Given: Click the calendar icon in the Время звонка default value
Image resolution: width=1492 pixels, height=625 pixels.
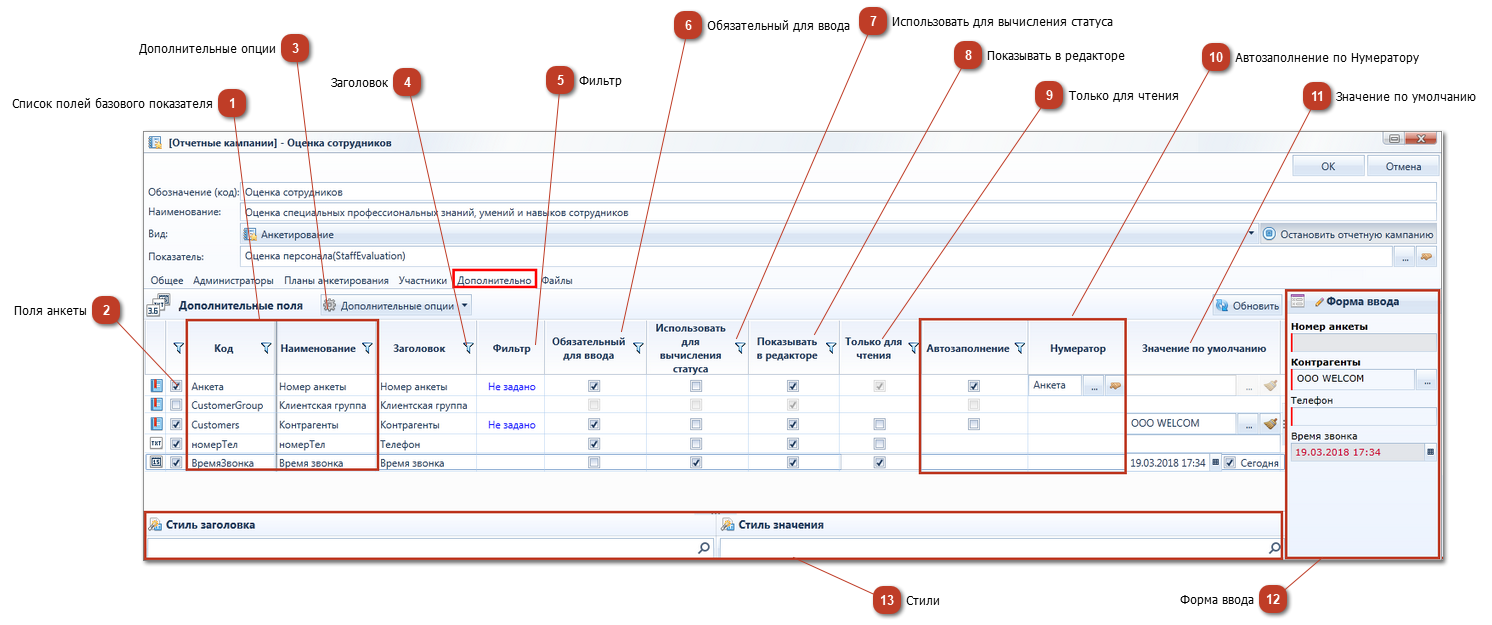Looking at the screenshot, I should pos(1215,463).
